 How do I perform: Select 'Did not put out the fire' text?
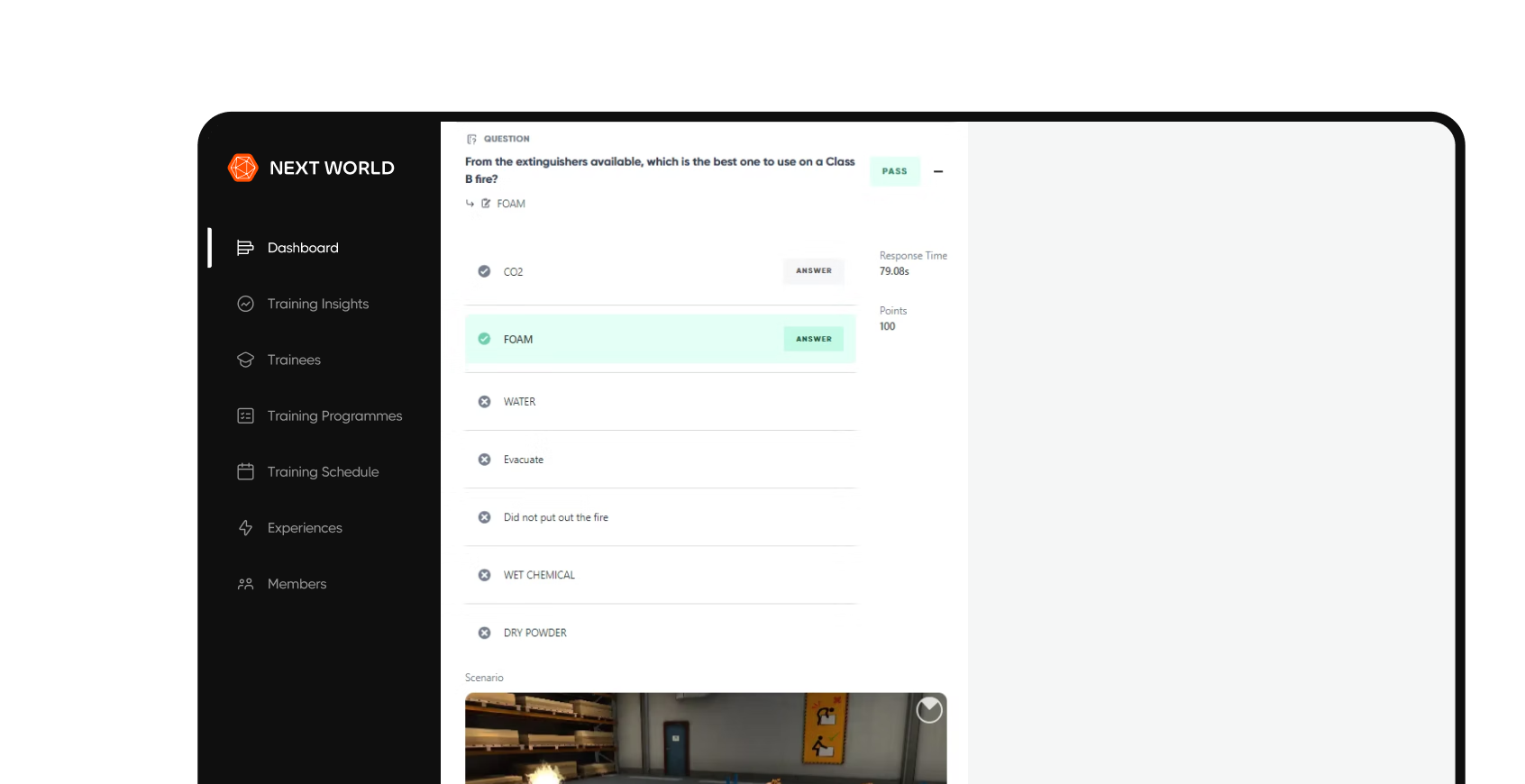556,517
